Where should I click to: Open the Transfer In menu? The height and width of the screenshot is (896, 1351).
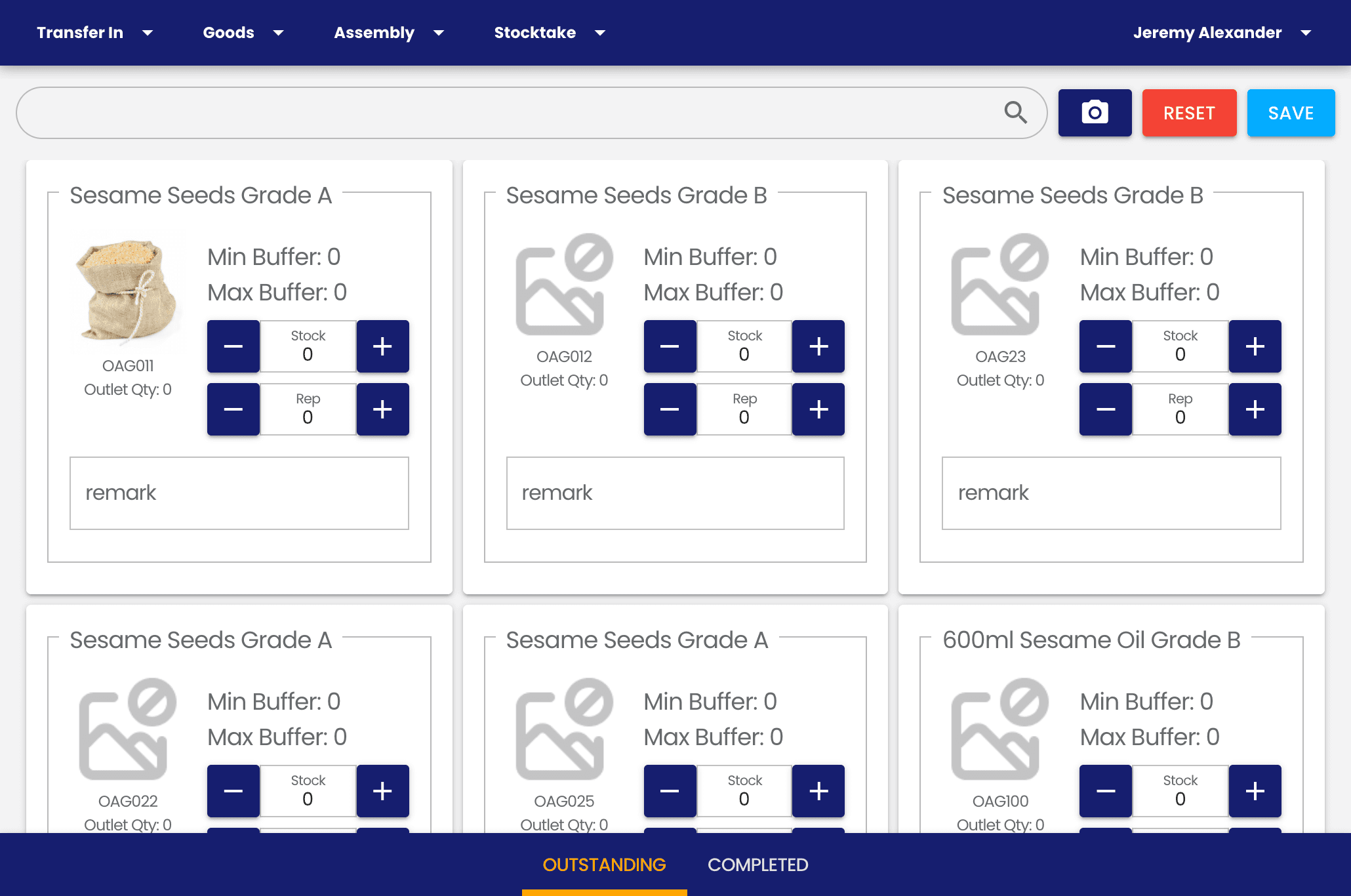click(x=94, y=33)
